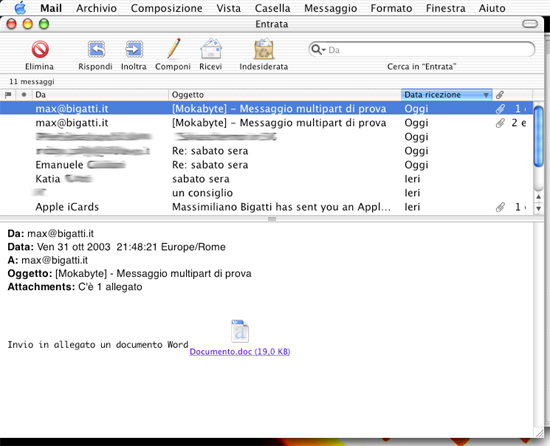Open the Documento.doc attachment file icon
Viewport: 550px width, 446px height.
click(x=240, y=331)
